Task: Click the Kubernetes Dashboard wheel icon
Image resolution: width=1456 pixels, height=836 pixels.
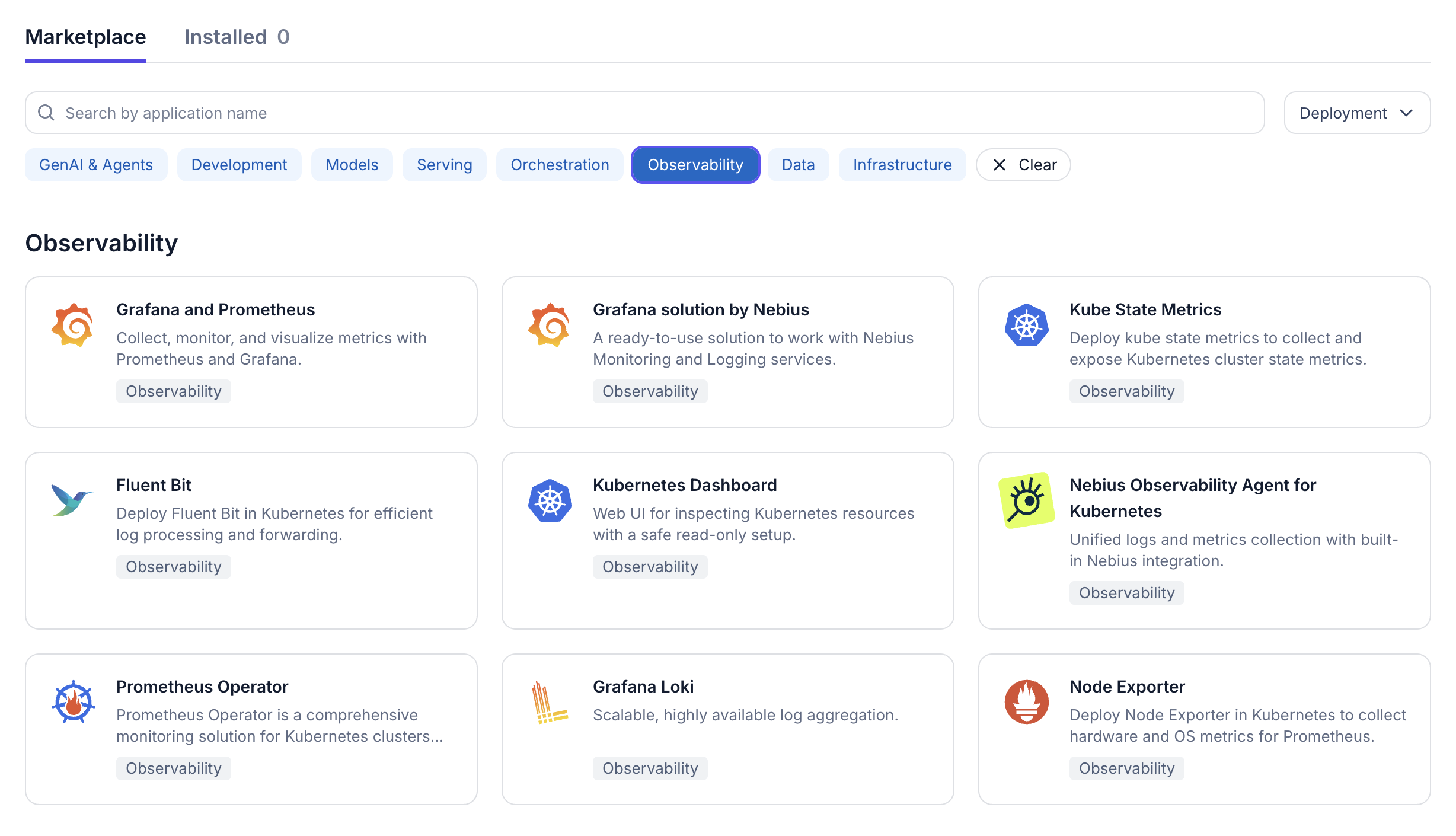Action: [x=550, y=500]
